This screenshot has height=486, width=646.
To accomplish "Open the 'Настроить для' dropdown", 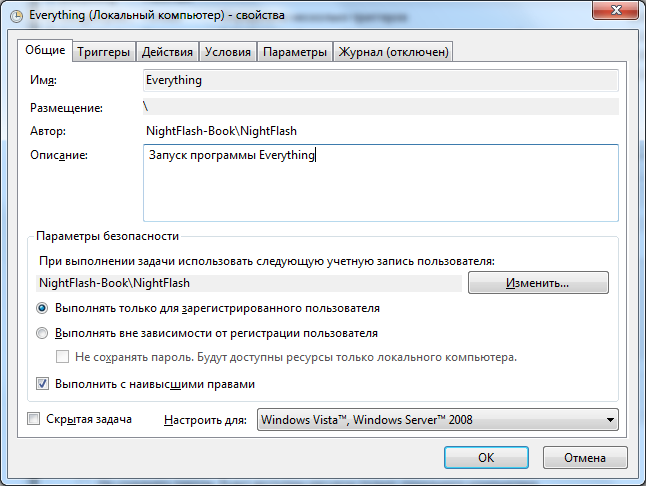I will pos(438,420).
